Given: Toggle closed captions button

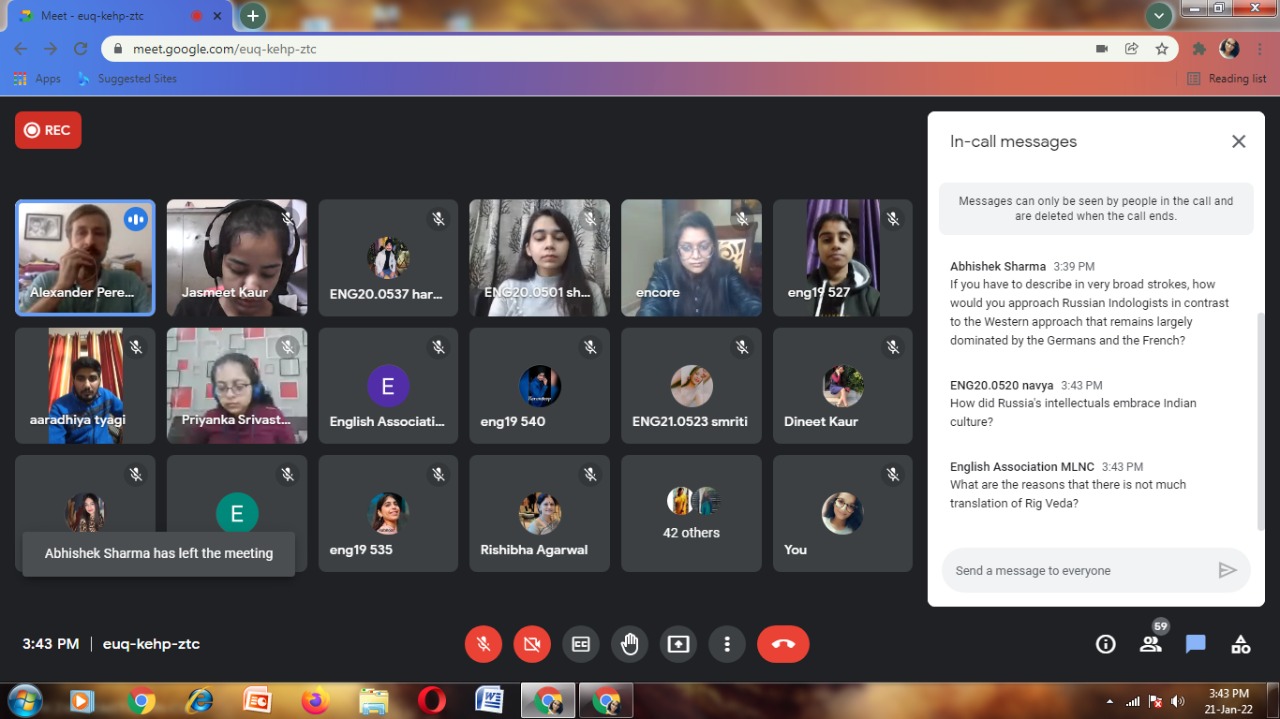Looking at the screenshot, I should 580,644.
